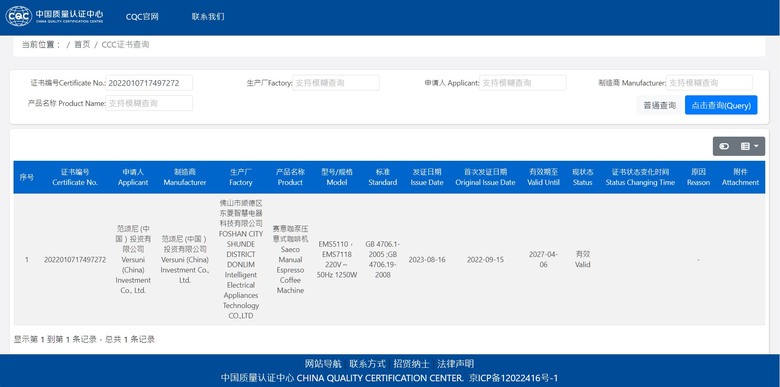Focus the 生产厂 Factory input field
This screenshot has height=387, width=780.
click(x=336, y=83)
